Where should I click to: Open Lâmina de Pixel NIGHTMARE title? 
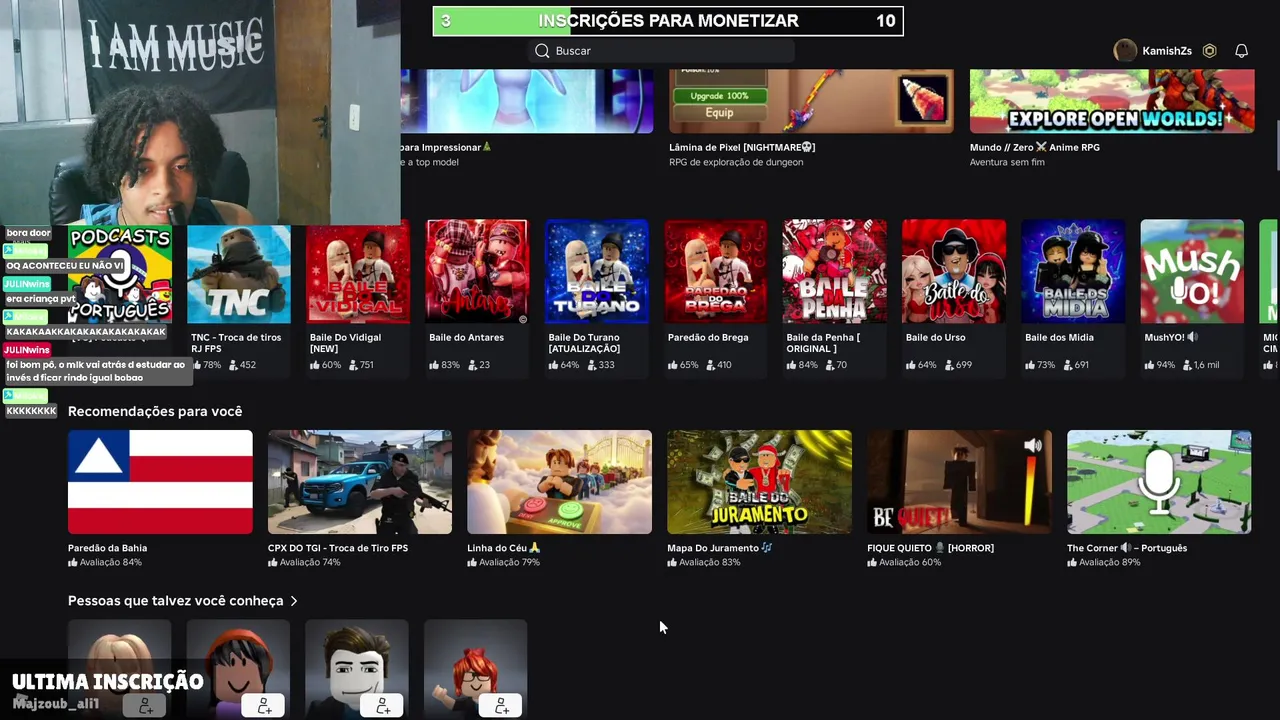point(742,147)
